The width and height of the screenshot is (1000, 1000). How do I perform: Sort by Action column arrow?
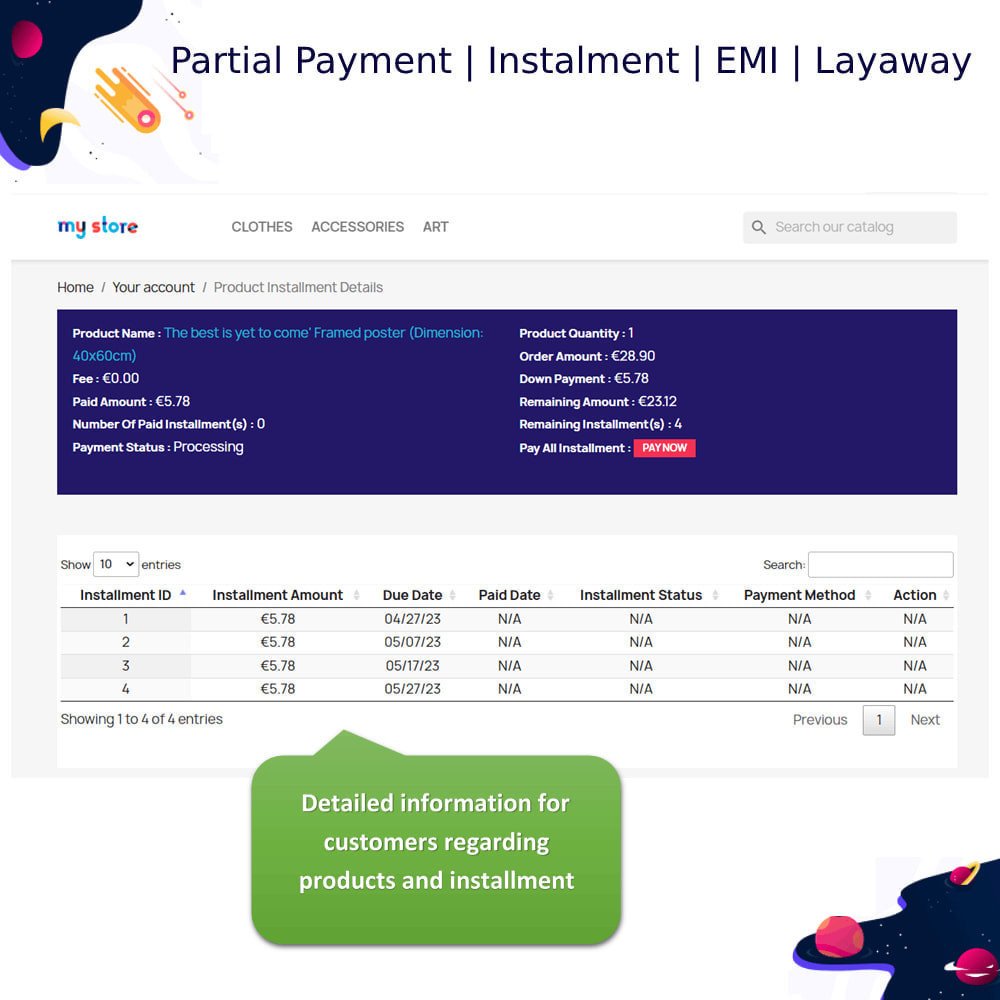pyautogui.click(x=946, y=595)
